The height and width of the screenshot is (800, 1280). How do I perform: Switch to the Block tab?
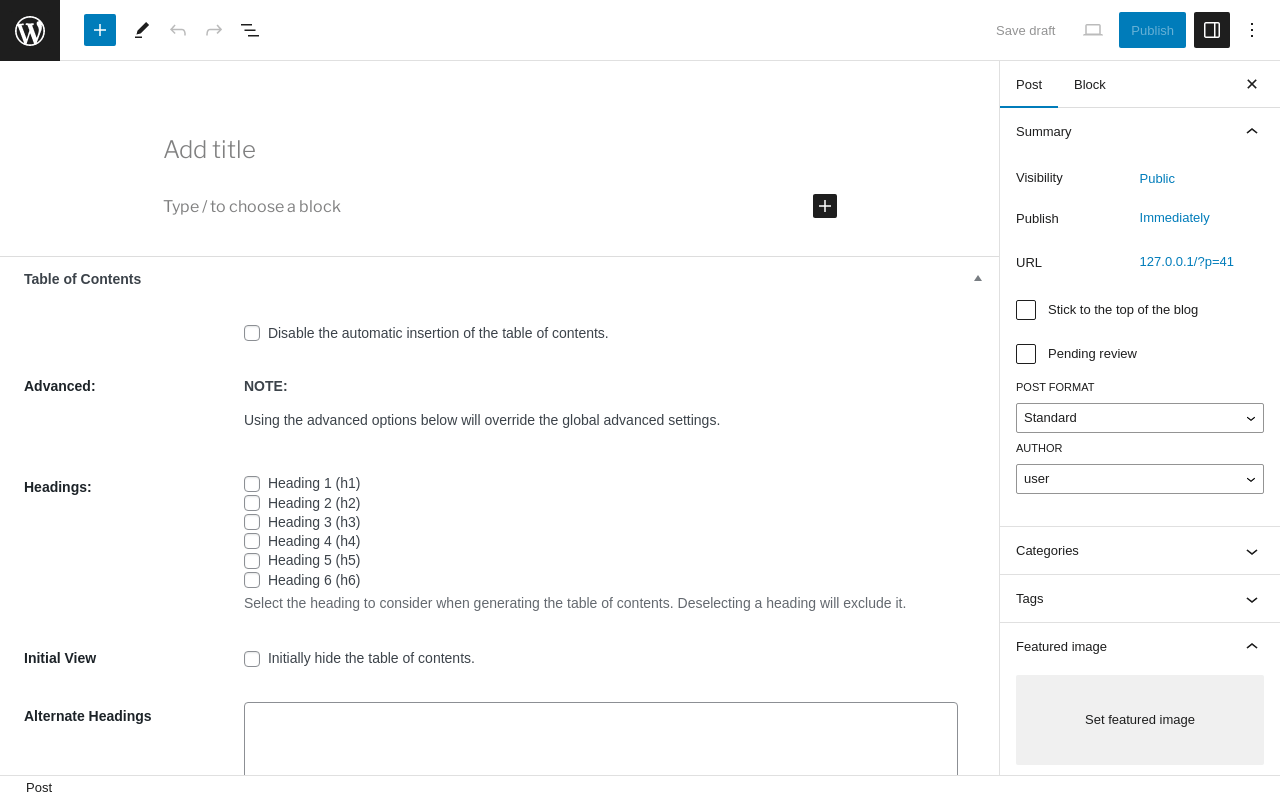coord(1090,84)
